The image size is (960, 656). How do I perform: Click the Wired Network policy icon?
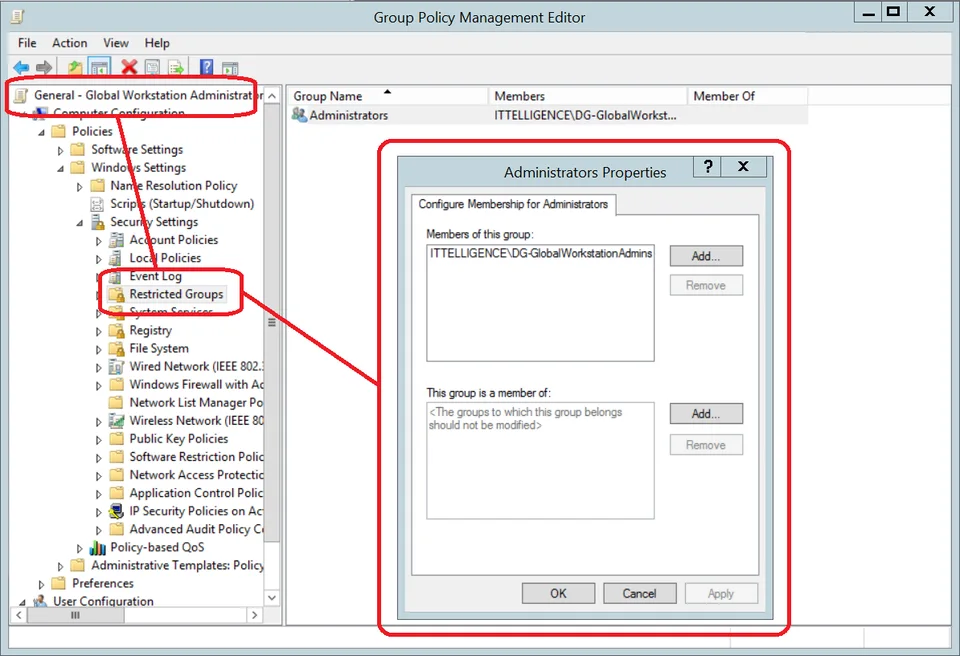116,366
